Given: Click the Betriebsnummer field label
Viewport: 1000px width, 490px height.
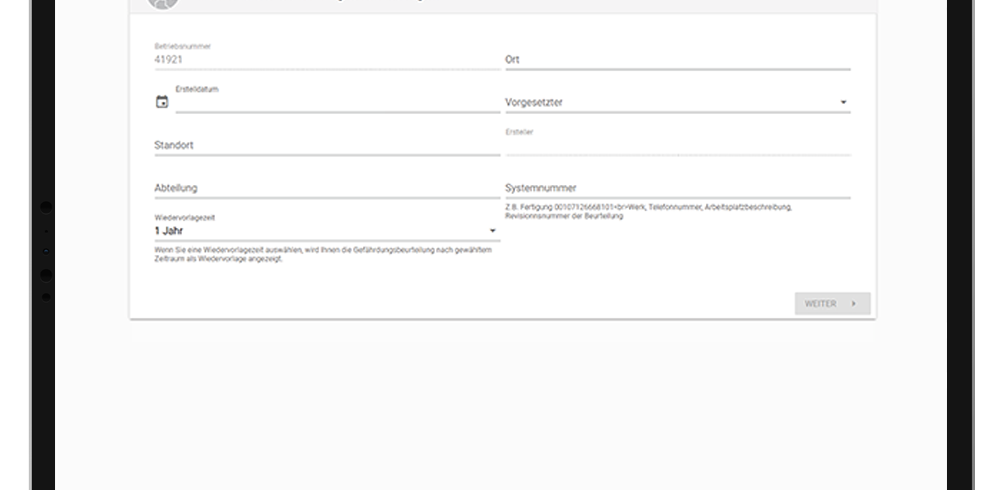Looking at the screenshot, I should tap(182, 46).
